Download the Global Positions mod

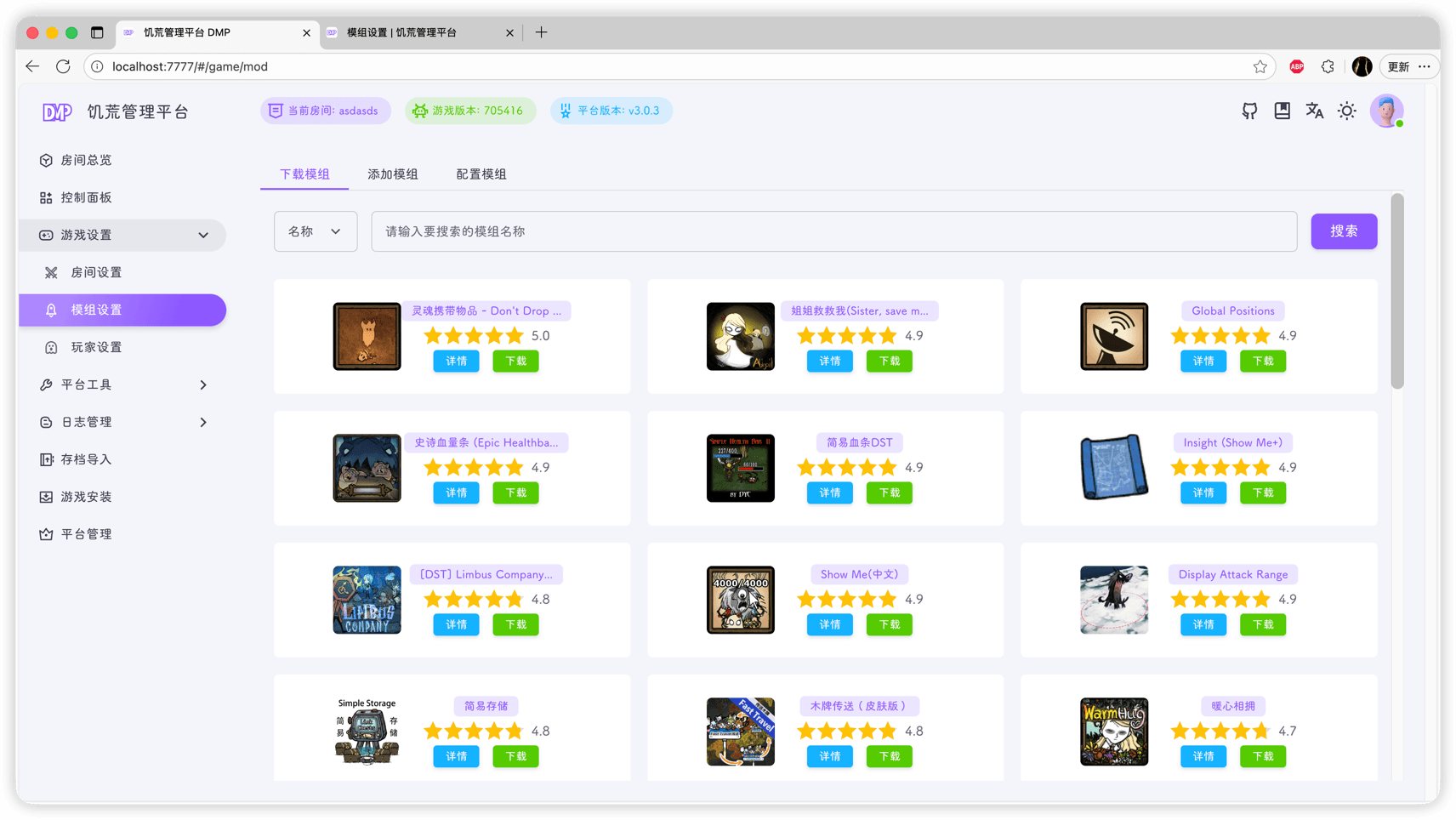[x=1263, y=361]
